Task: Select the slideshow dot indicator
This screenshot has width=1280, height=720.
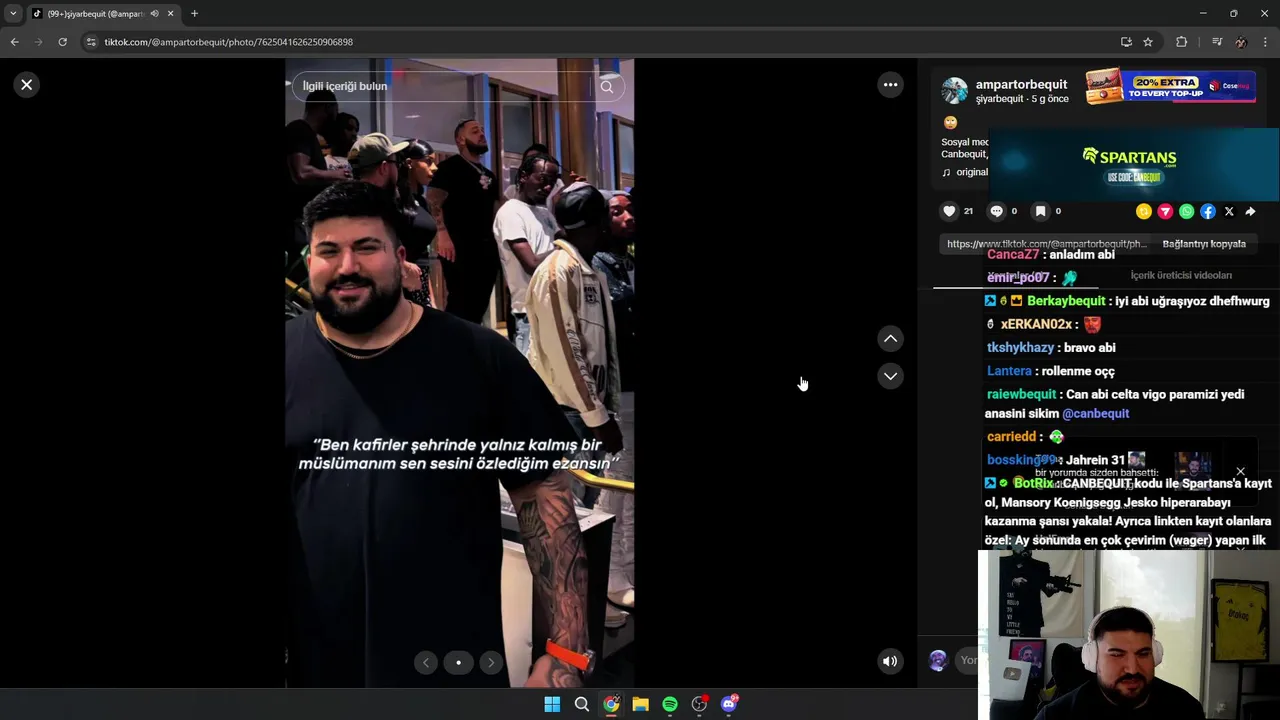Action: [458, 662]
